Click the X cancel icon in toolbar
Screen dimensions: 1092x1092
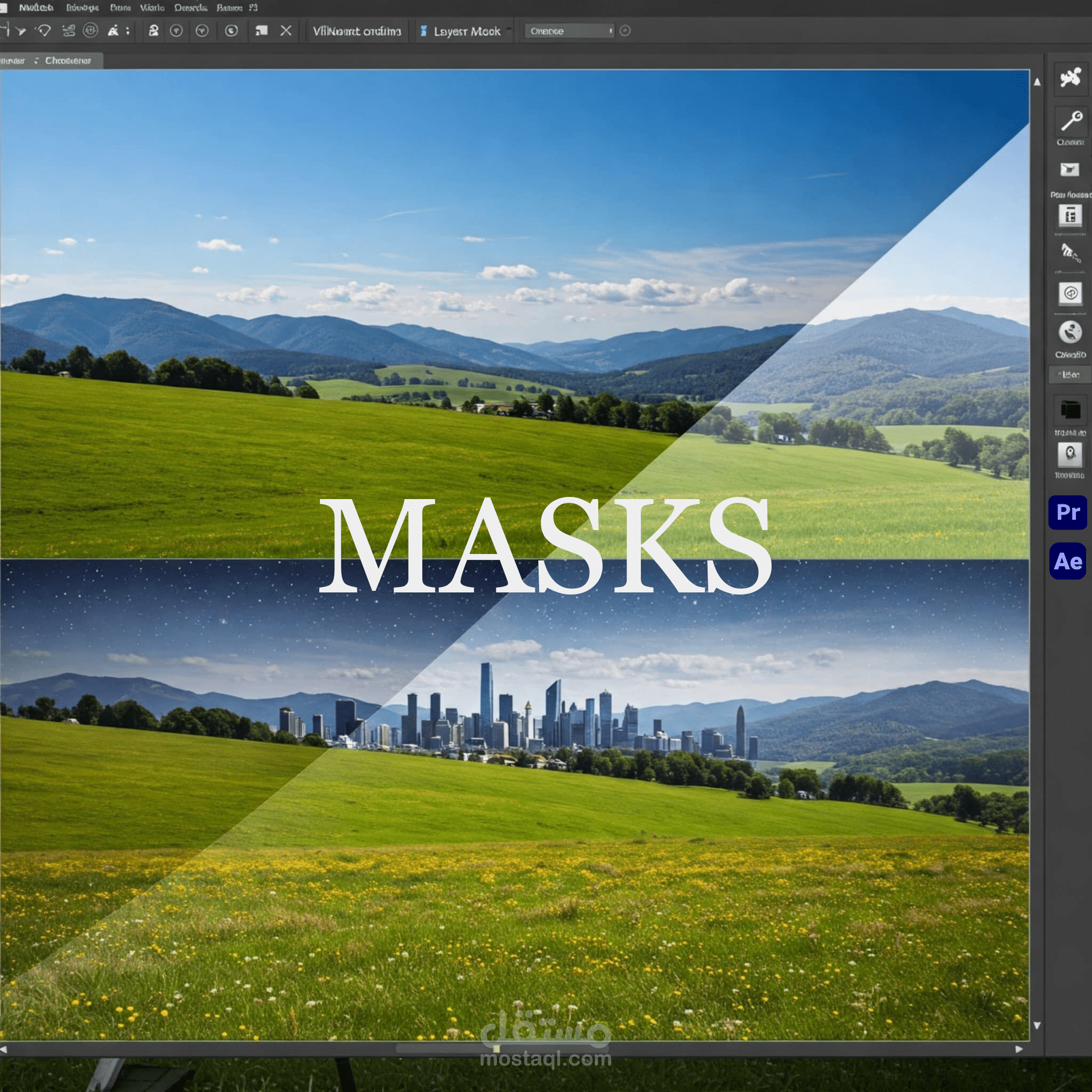286,30
